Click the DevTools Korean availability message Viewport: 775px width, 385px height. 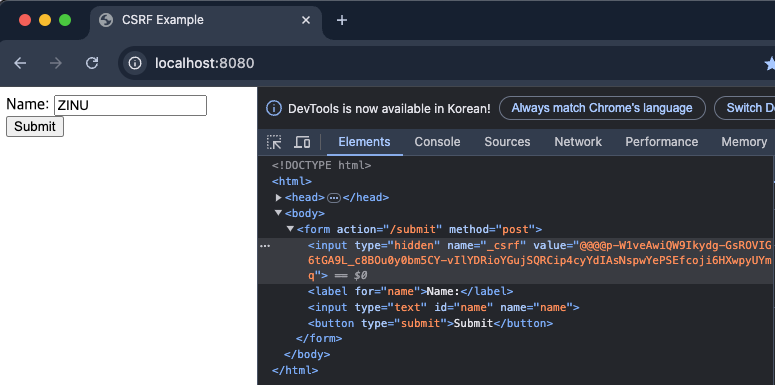tap(389, 108)
